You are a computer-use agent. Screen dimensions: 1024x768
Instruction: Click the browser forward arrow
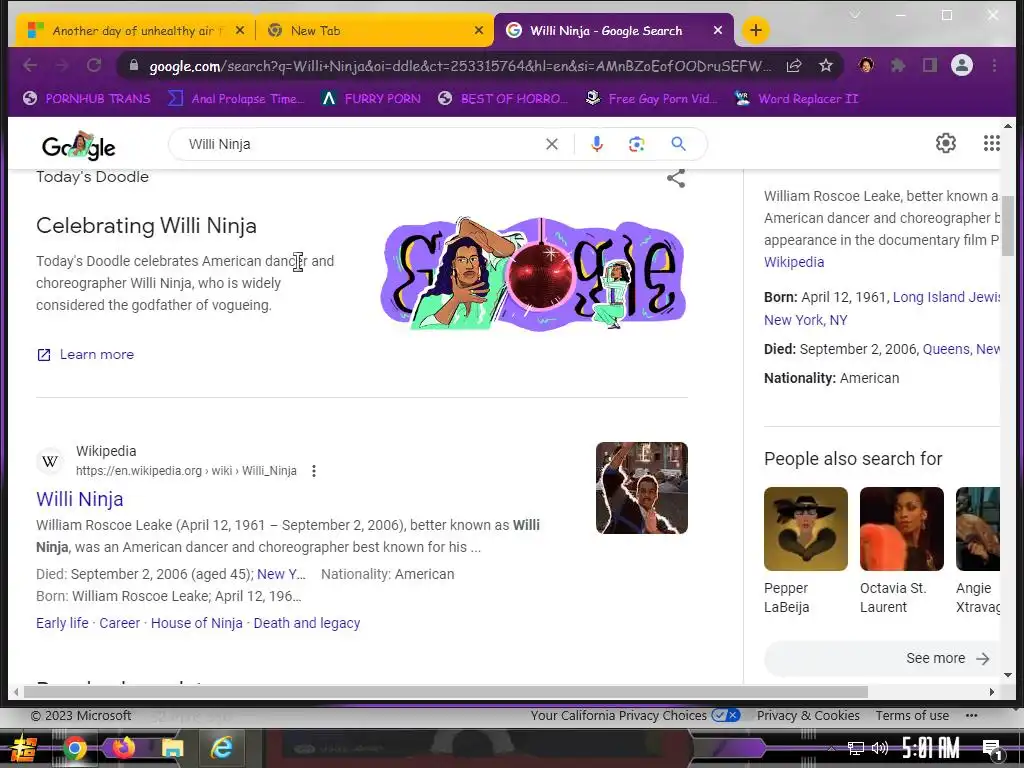click(x=62, y=65)
